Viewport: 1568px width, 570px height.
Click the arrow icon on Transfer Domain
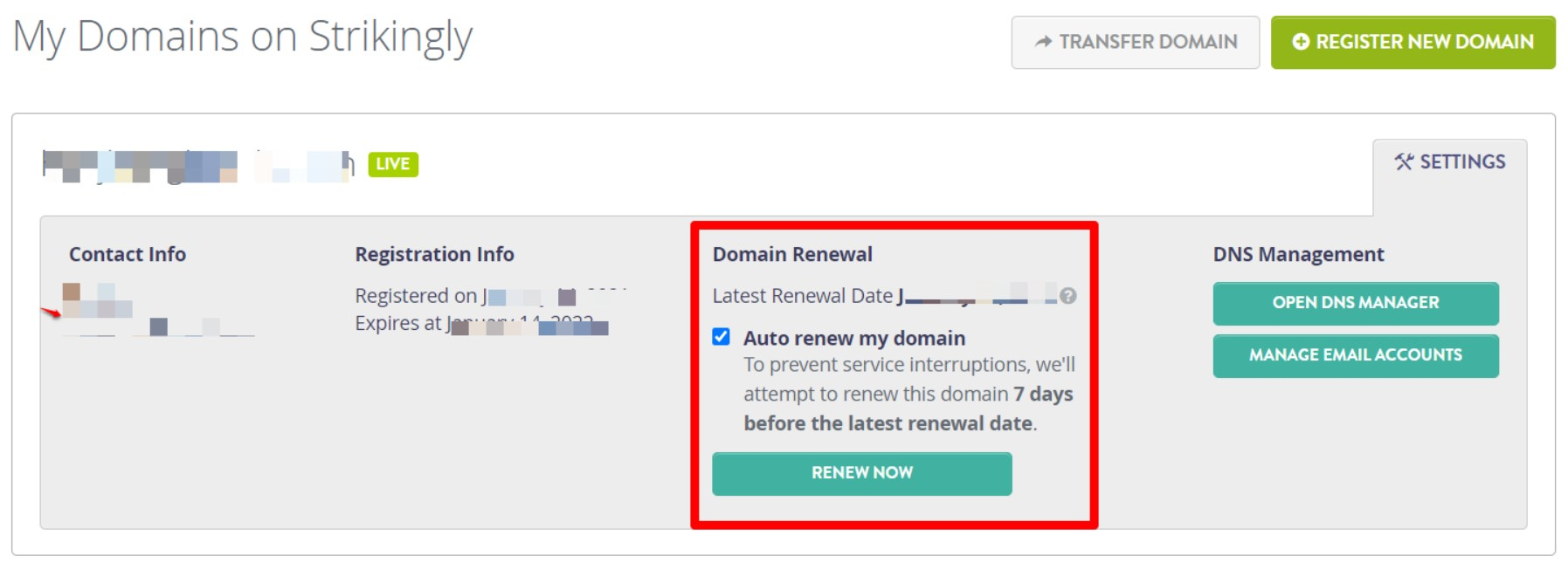(1043, 42)
